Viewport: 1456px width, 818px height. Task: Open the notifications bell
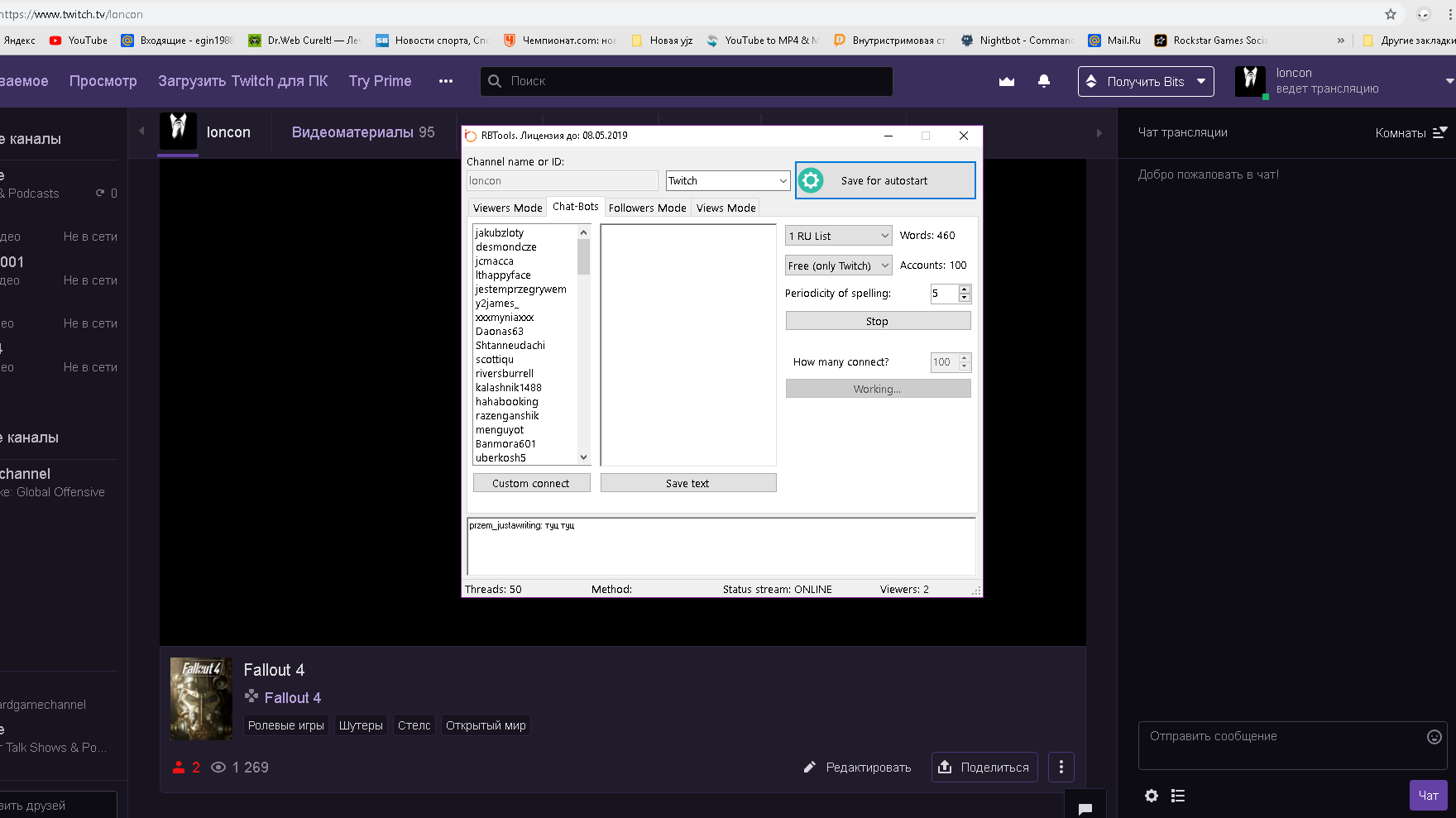click(1044, 81)
